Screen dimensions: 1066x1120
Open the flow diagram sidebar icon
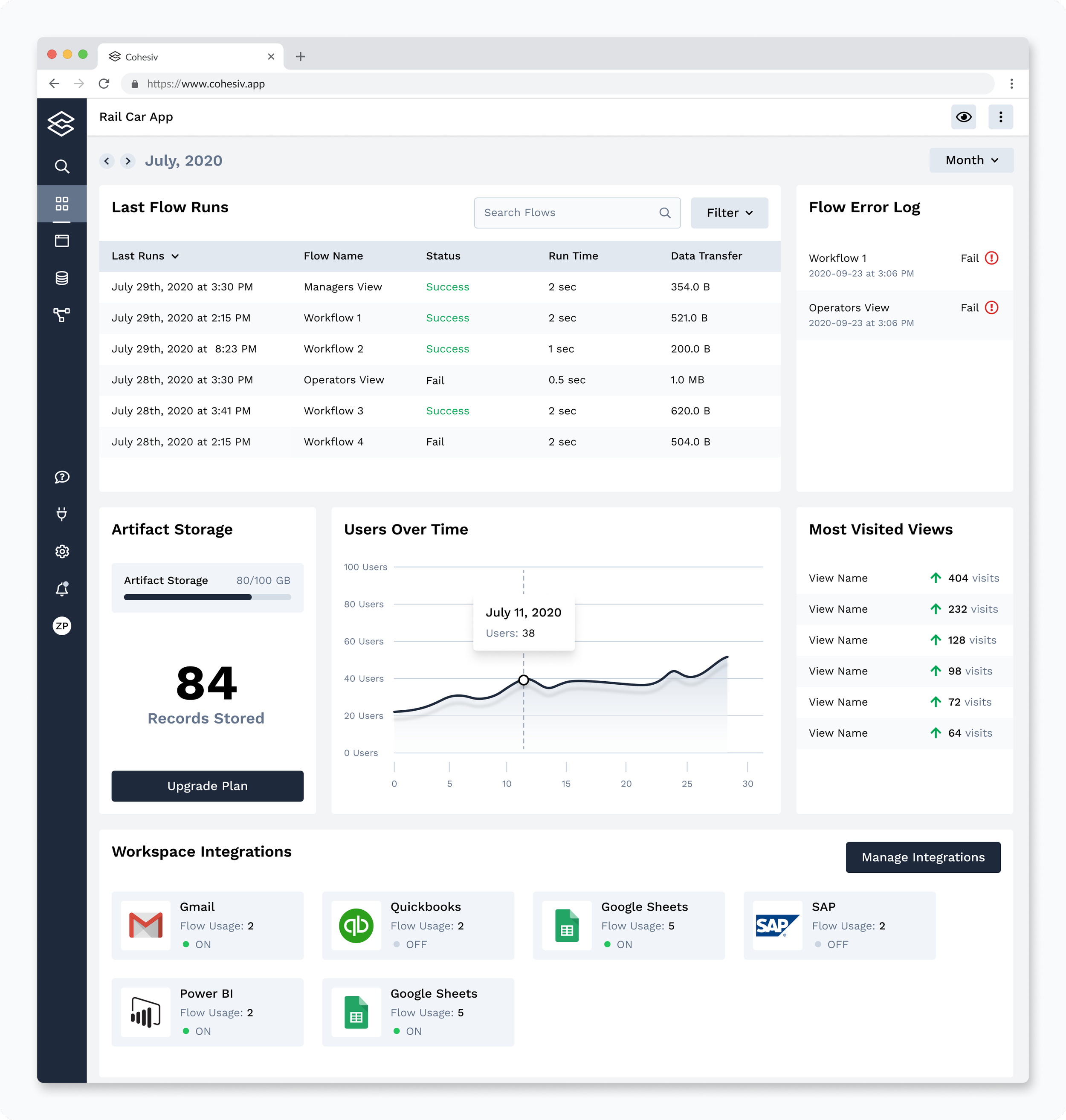(x=62, y=315)
